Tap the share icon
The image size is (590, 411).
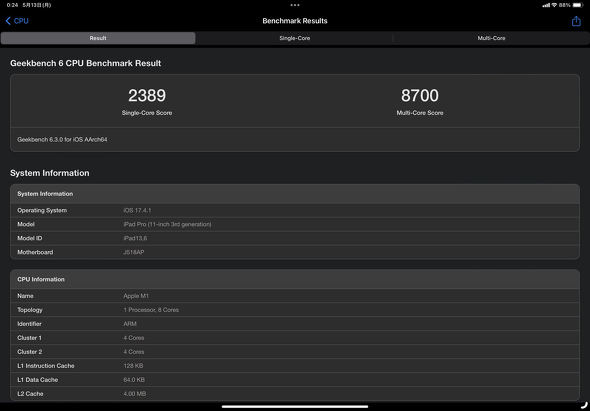(576, 21)
